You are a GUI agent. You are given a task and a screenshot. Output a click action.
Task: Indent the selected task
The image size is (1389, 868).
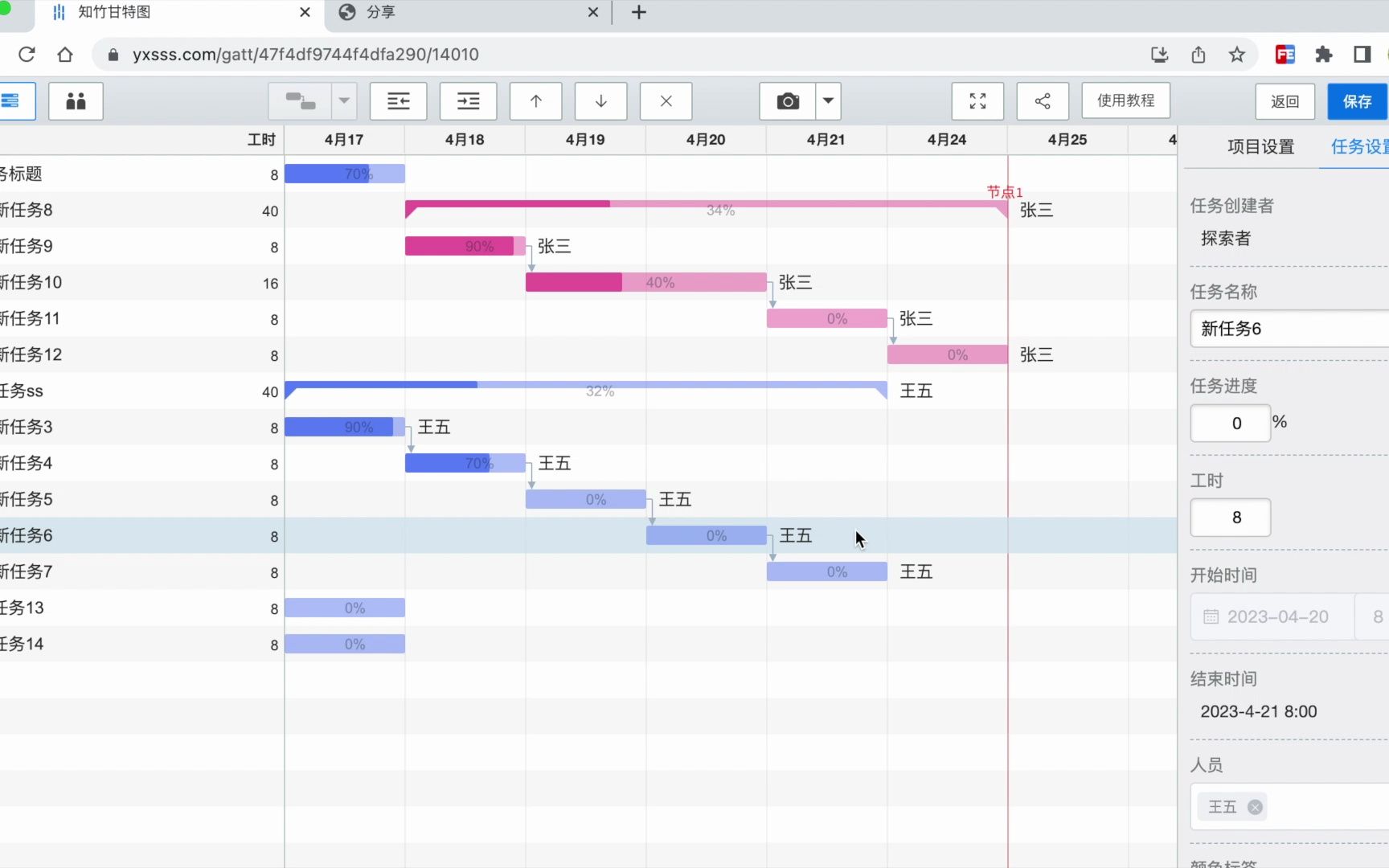click(x=468, y=101)
